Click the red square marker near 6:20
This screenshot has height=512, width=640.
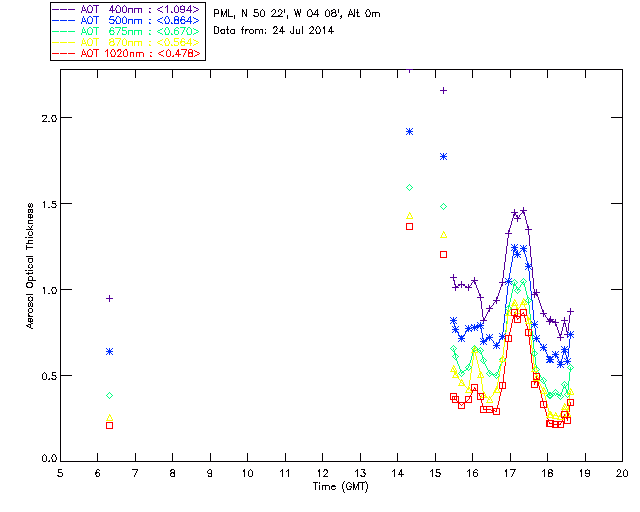click(x=109, y=425)
